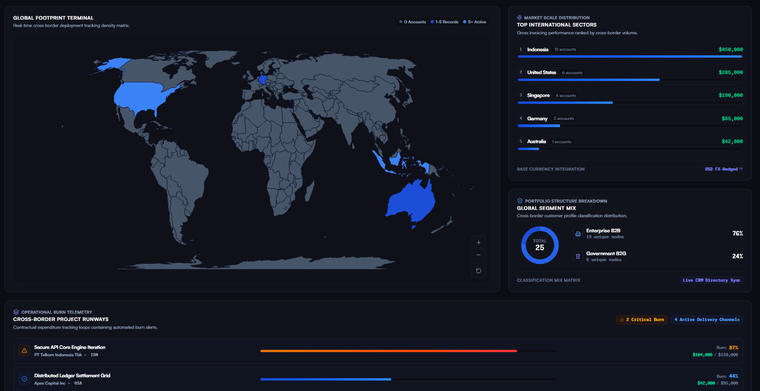Click the Enterprise B2B segment icon

[578, 234]
